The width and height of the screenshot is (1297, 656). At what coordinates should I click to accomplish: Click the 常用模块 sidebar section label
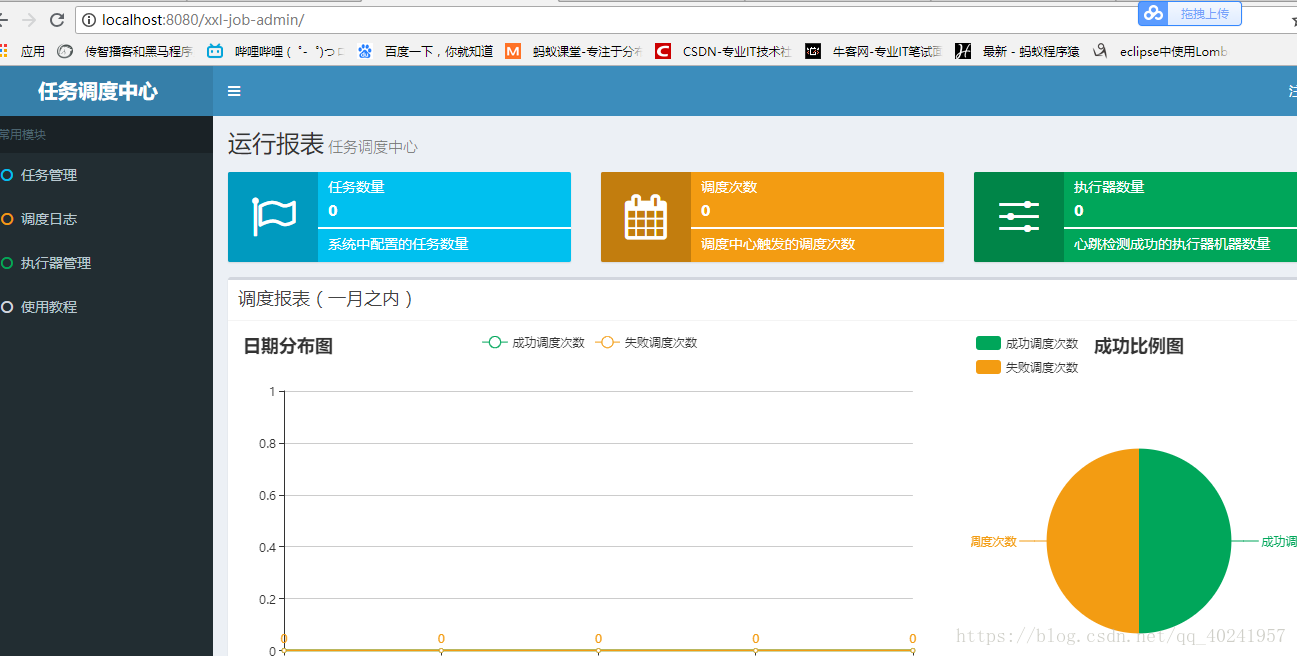click(23, 134)
